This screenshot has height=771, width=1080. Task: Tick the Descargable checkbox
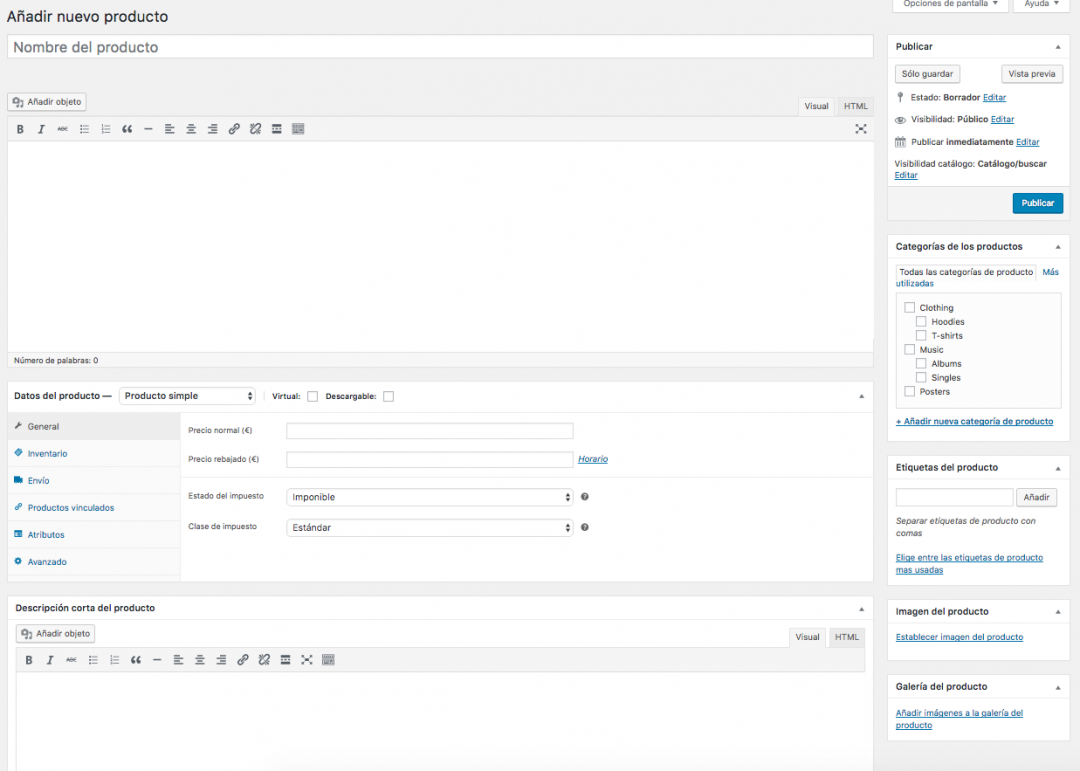coord(388,396)
